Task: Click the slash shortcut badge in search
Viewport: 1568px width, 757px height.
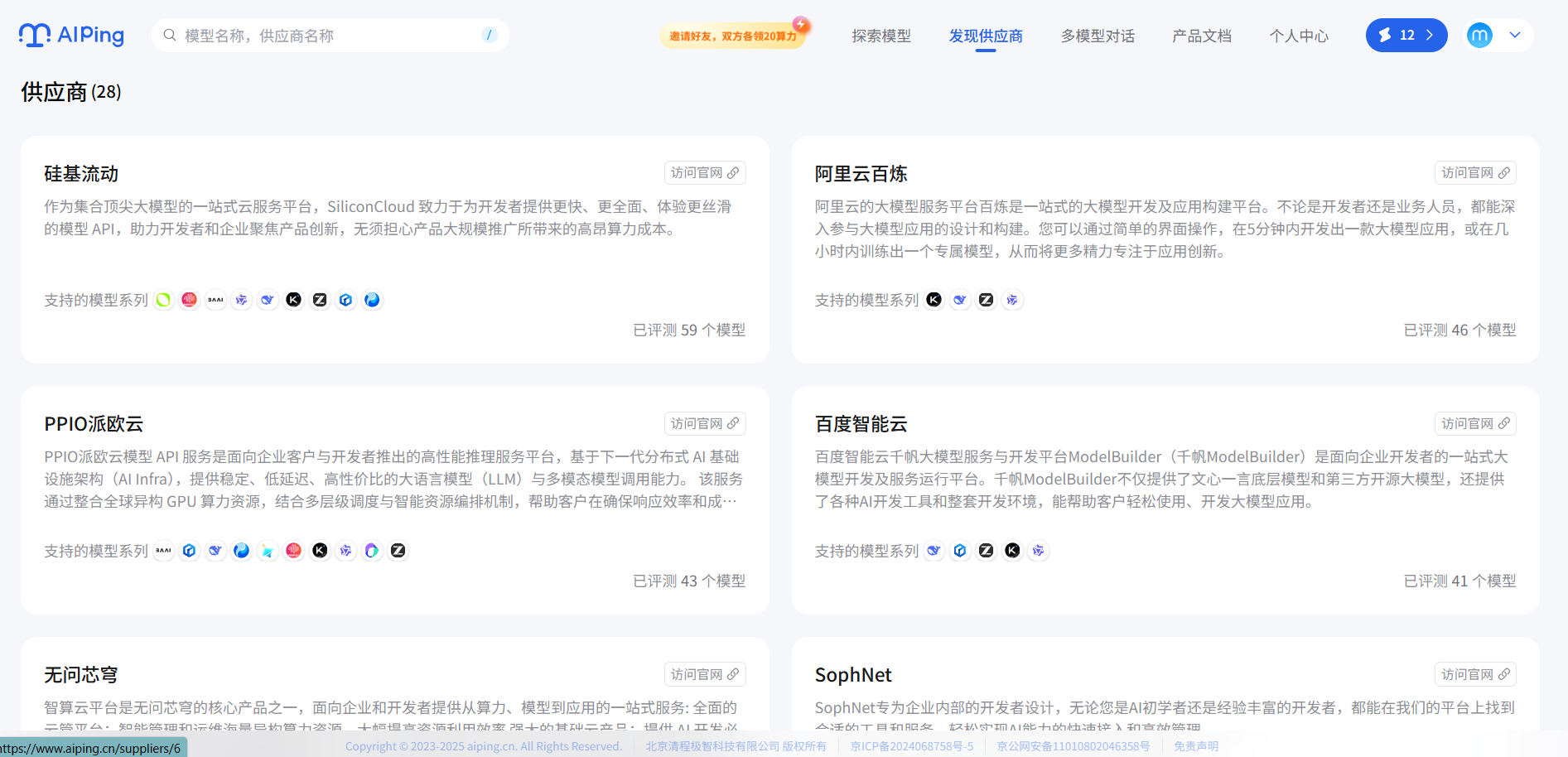Action: (x=490, y=35)
